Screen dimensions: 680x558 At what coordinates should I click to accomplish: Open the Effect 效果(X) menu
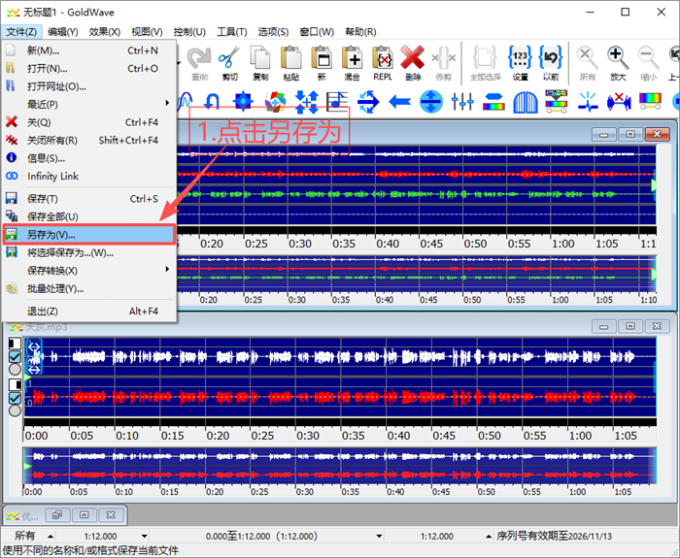click(x=105, y=32)
